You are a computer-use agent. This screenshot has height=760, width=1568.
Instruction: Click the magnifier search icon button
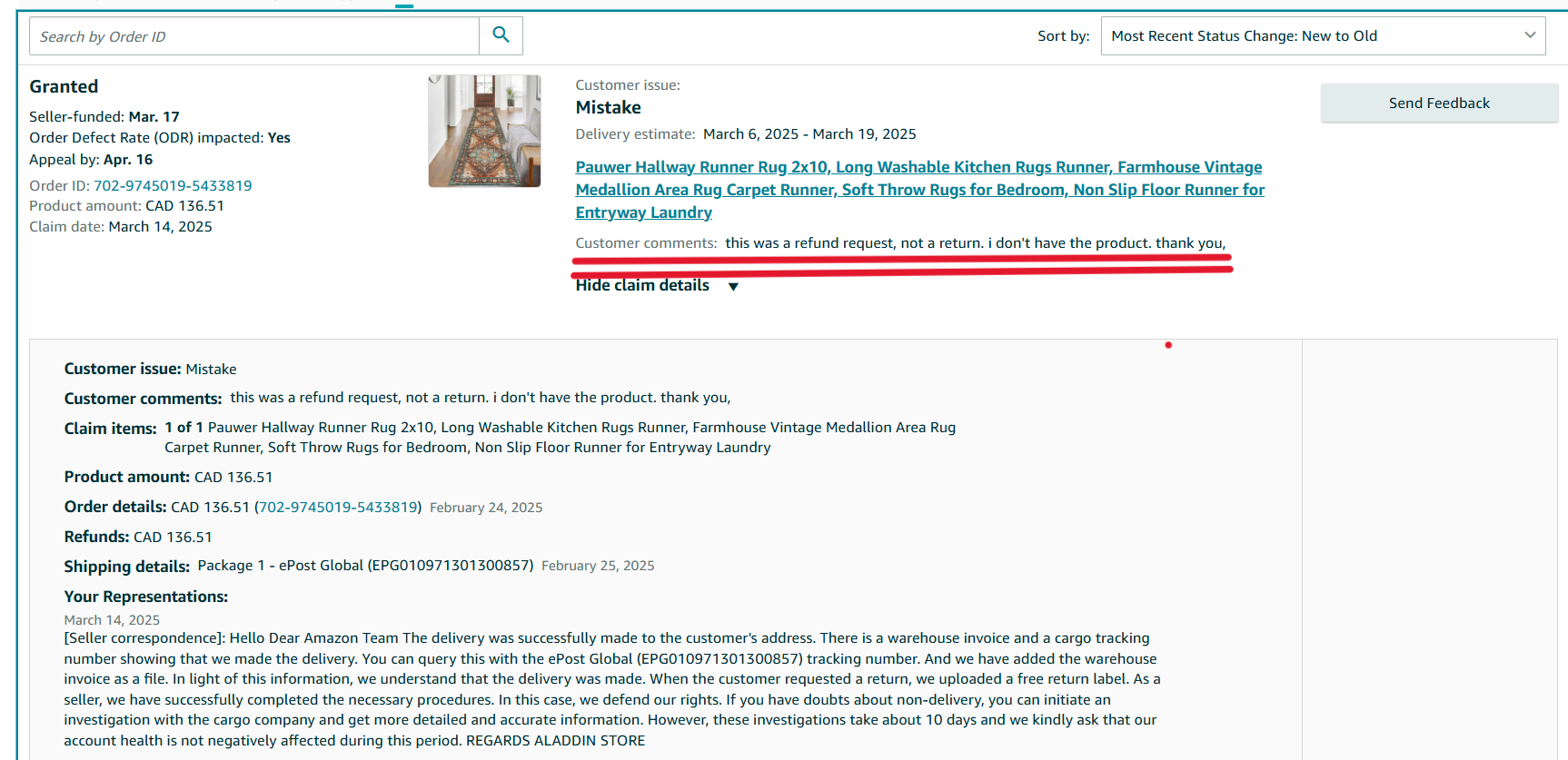(501, 35)
